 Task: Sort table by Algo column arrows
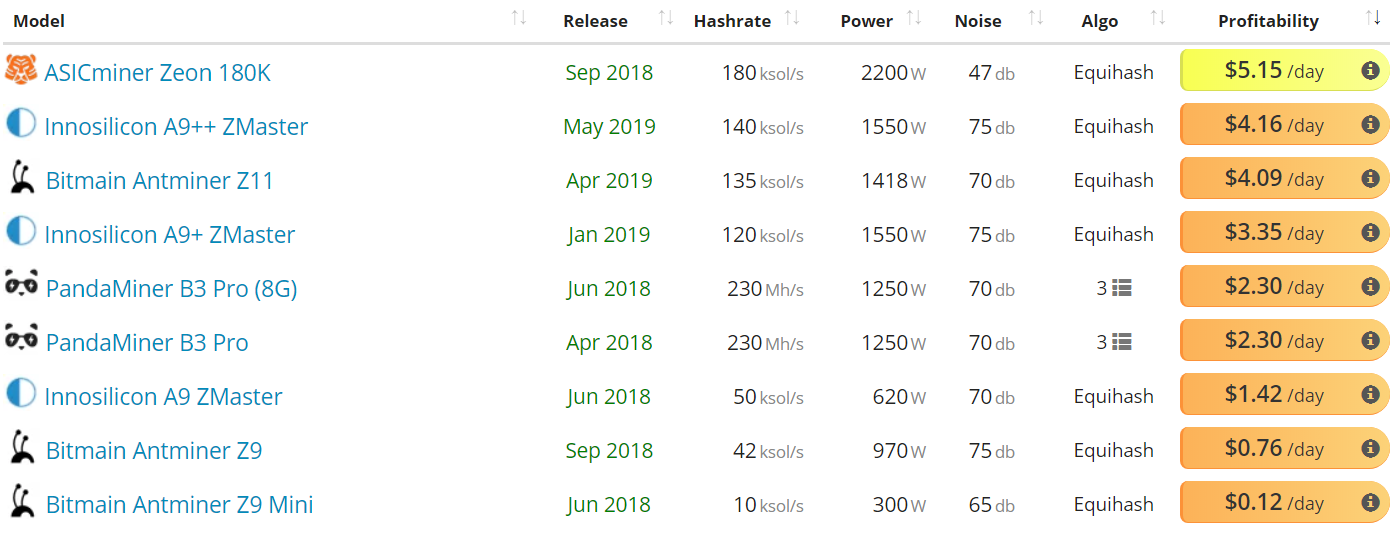pyautogui.click(x=1158, y=18)
